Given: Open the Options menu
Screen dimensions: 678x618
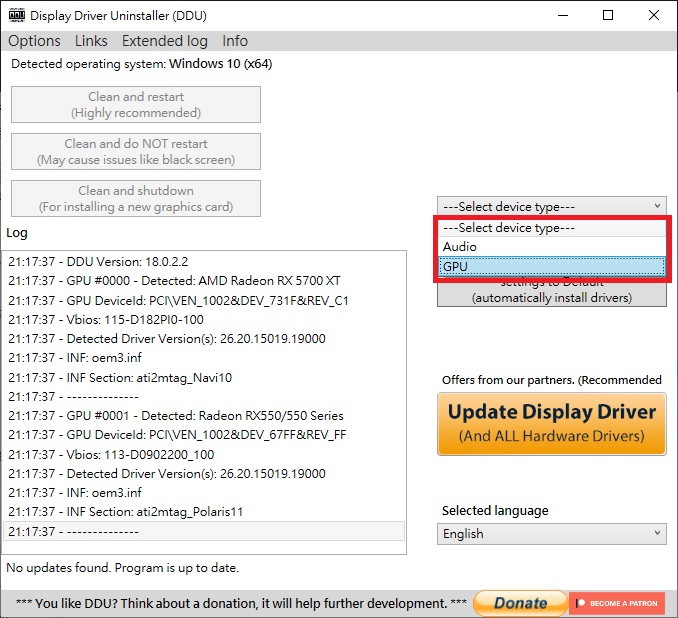Looking at the screenshot, I should pos(34,41).
